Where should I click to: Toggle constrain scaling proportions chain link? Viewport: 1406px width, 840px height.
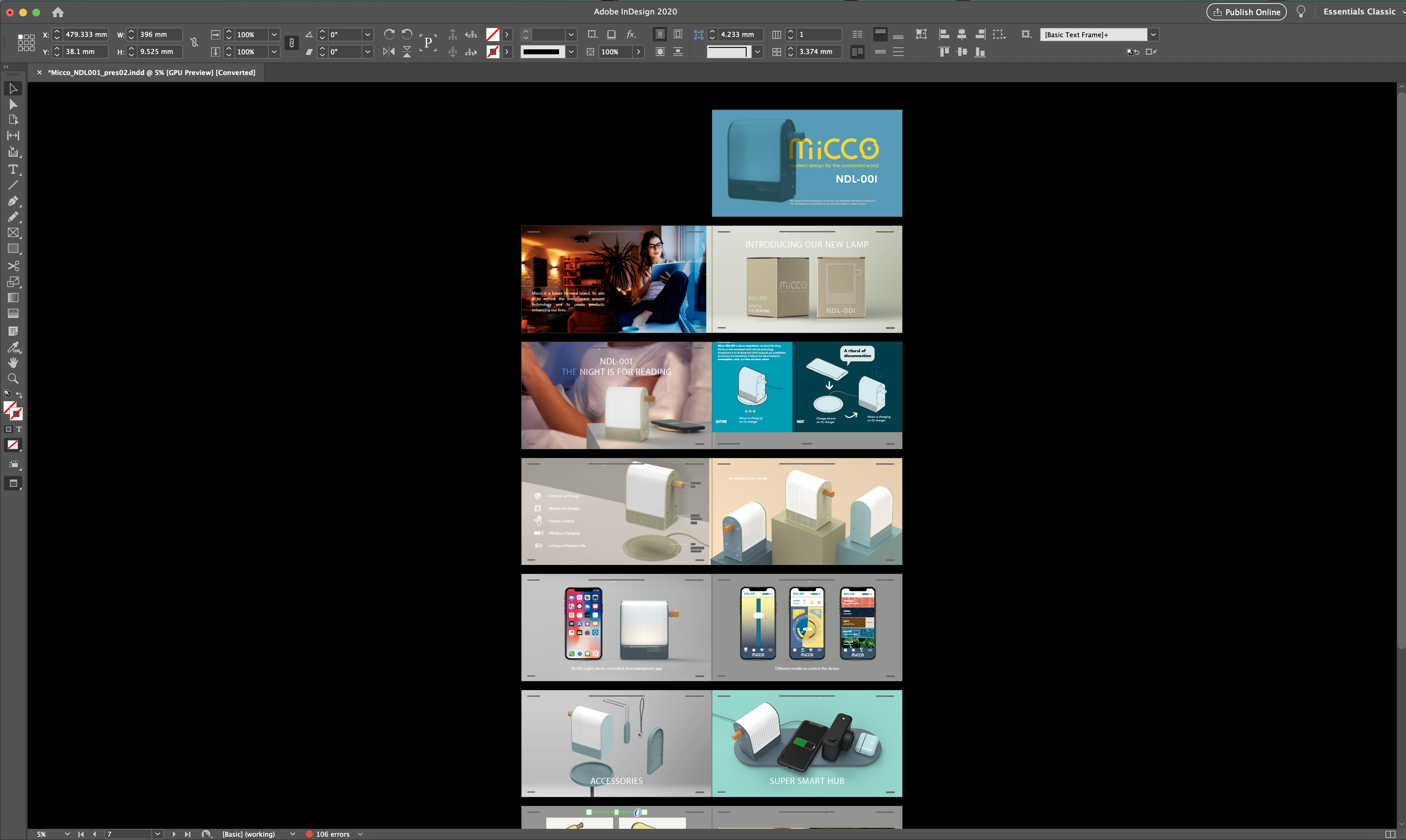(291, 42)
